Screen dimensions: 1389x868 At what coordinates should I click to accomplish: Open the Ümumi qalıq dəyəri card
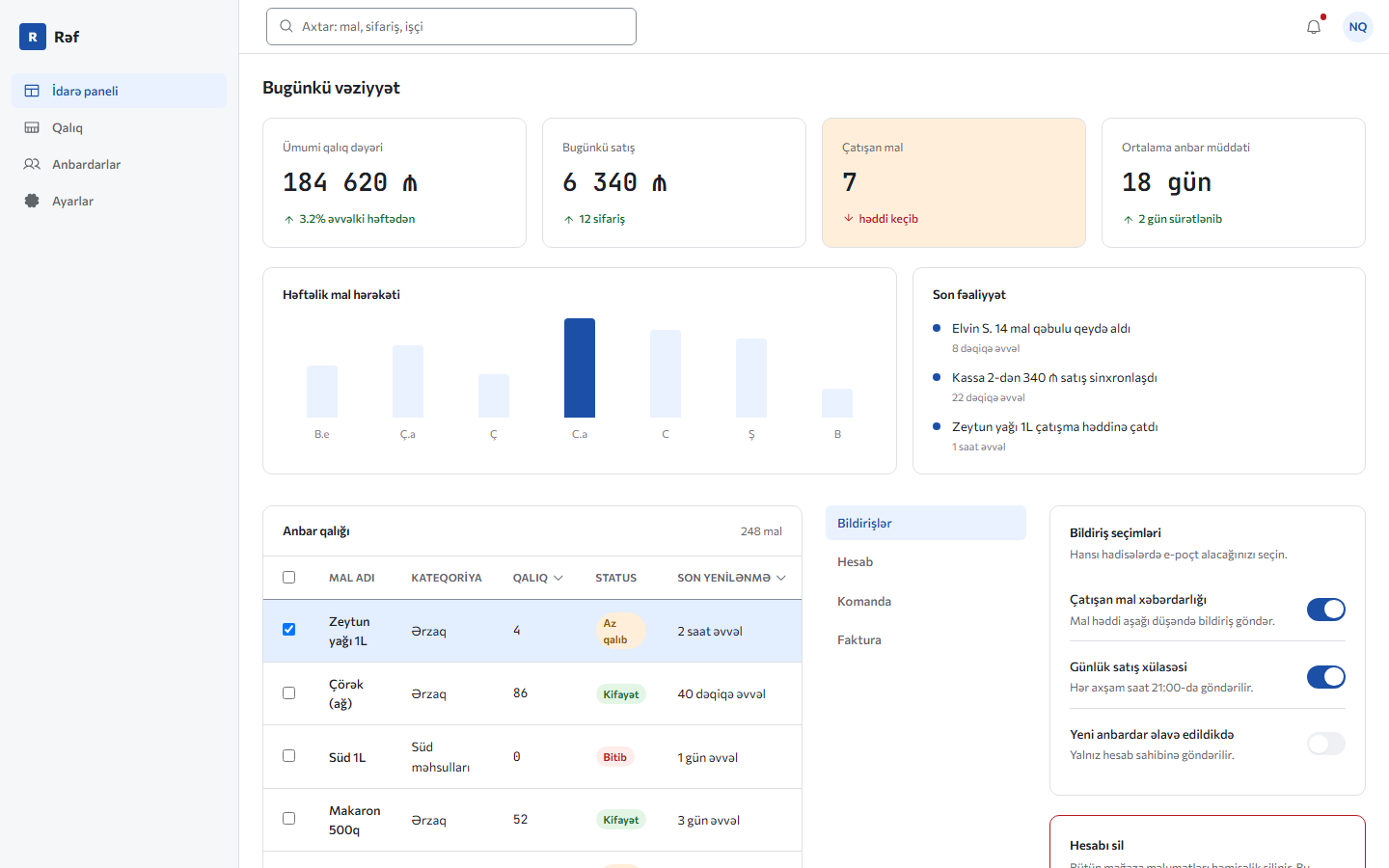point(395,182)
